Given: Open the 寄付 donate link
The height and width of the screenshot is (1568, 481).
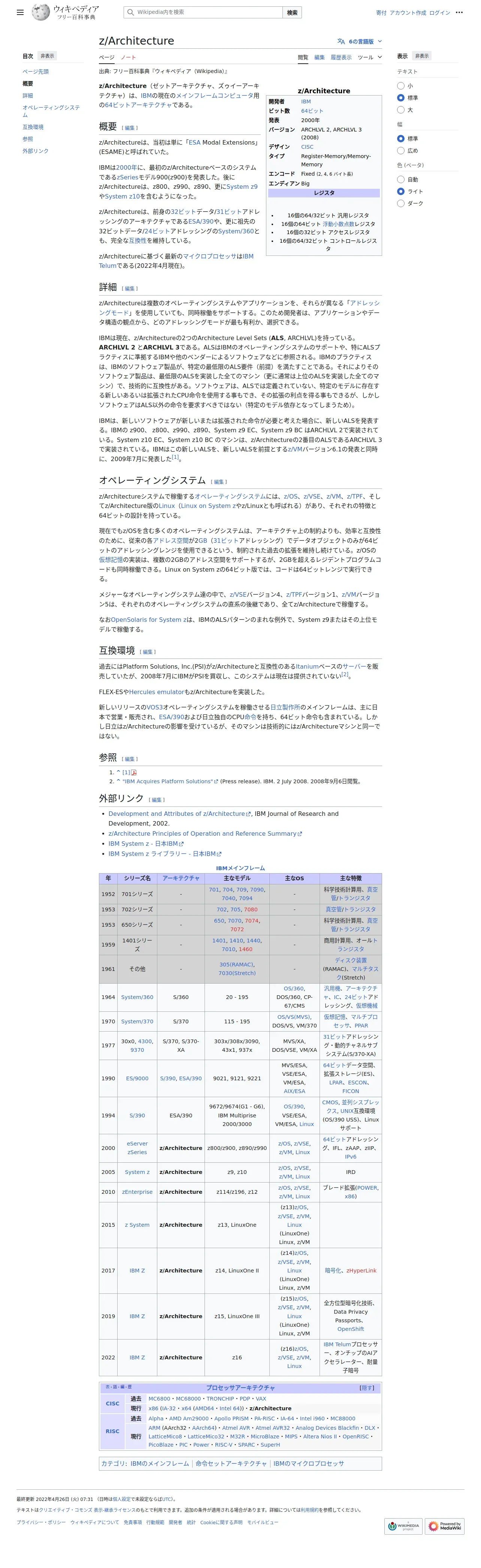Looking at the screenshot, I should tap(381, 13).
